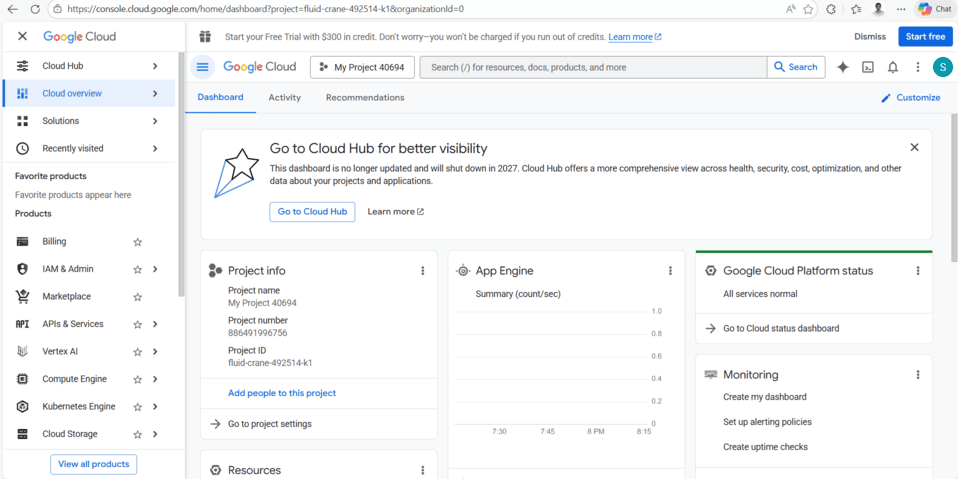The width and height of the screenshot is (958, 479).
Task: Click the IAM & Admin shield icon
Action: (22, 269)
